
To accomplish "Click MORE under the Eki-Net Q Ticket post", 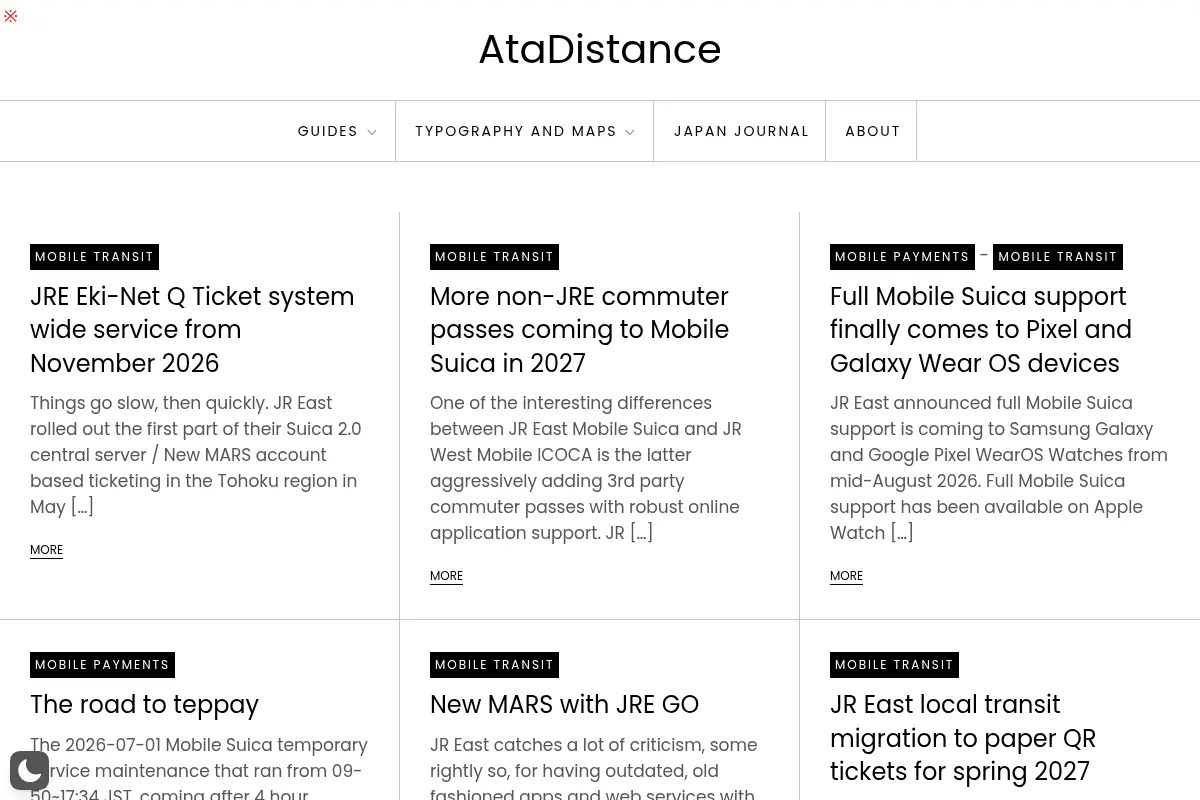I will point(46,550).
